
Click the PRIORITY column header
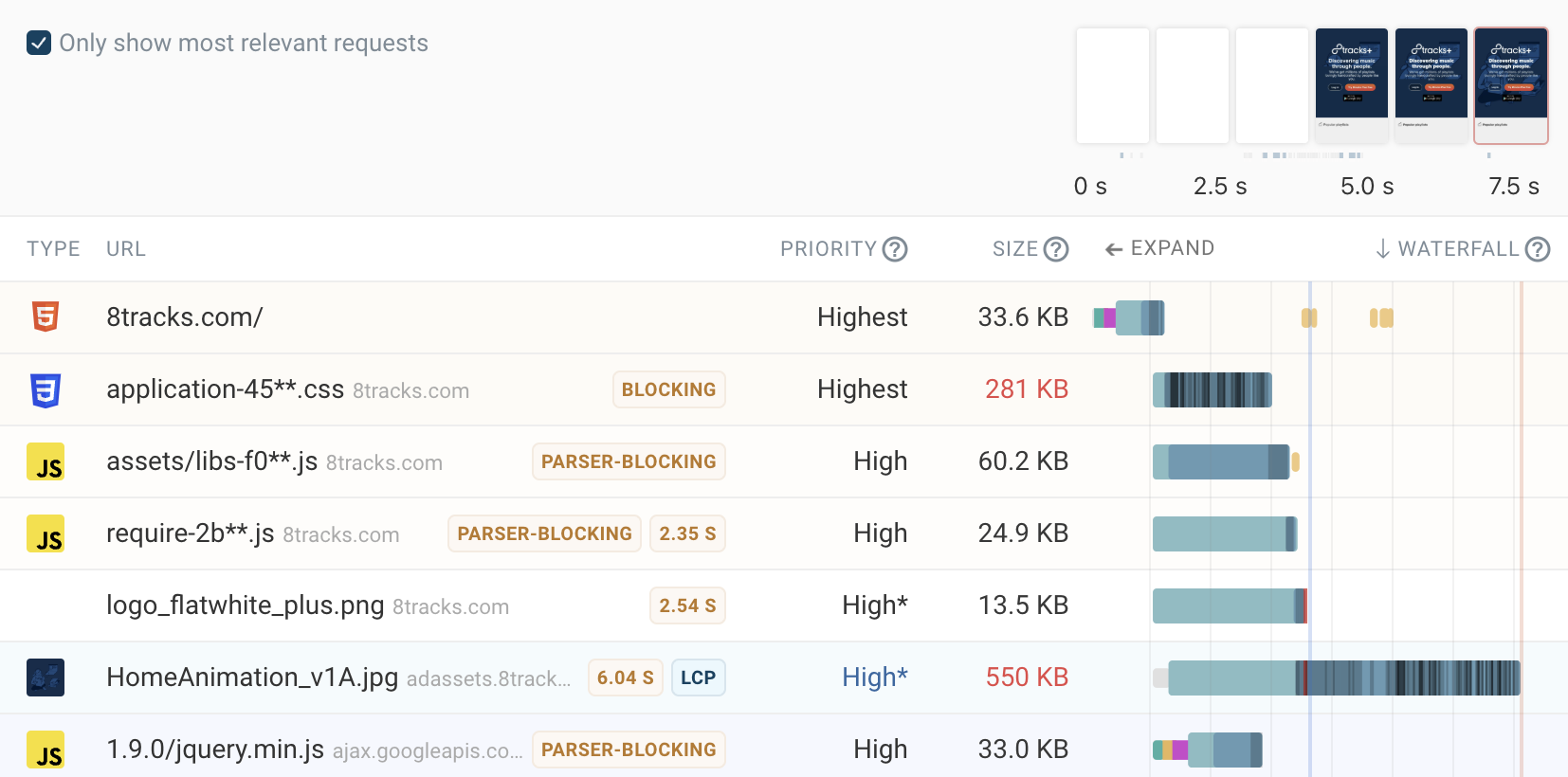coord(829,249)
